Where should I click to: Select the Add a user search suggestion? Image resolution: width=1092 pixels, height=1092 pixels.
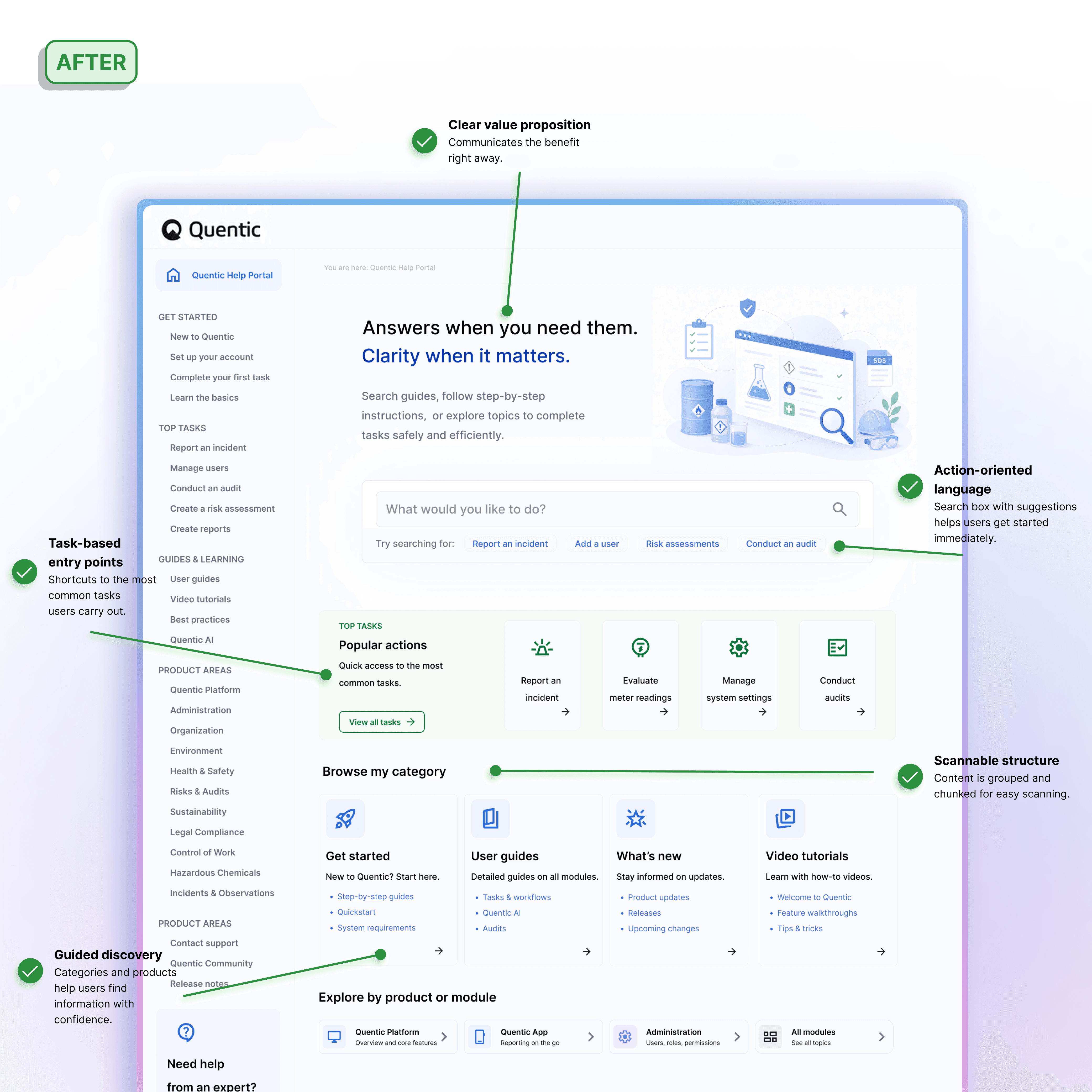[x=597, y=544]
